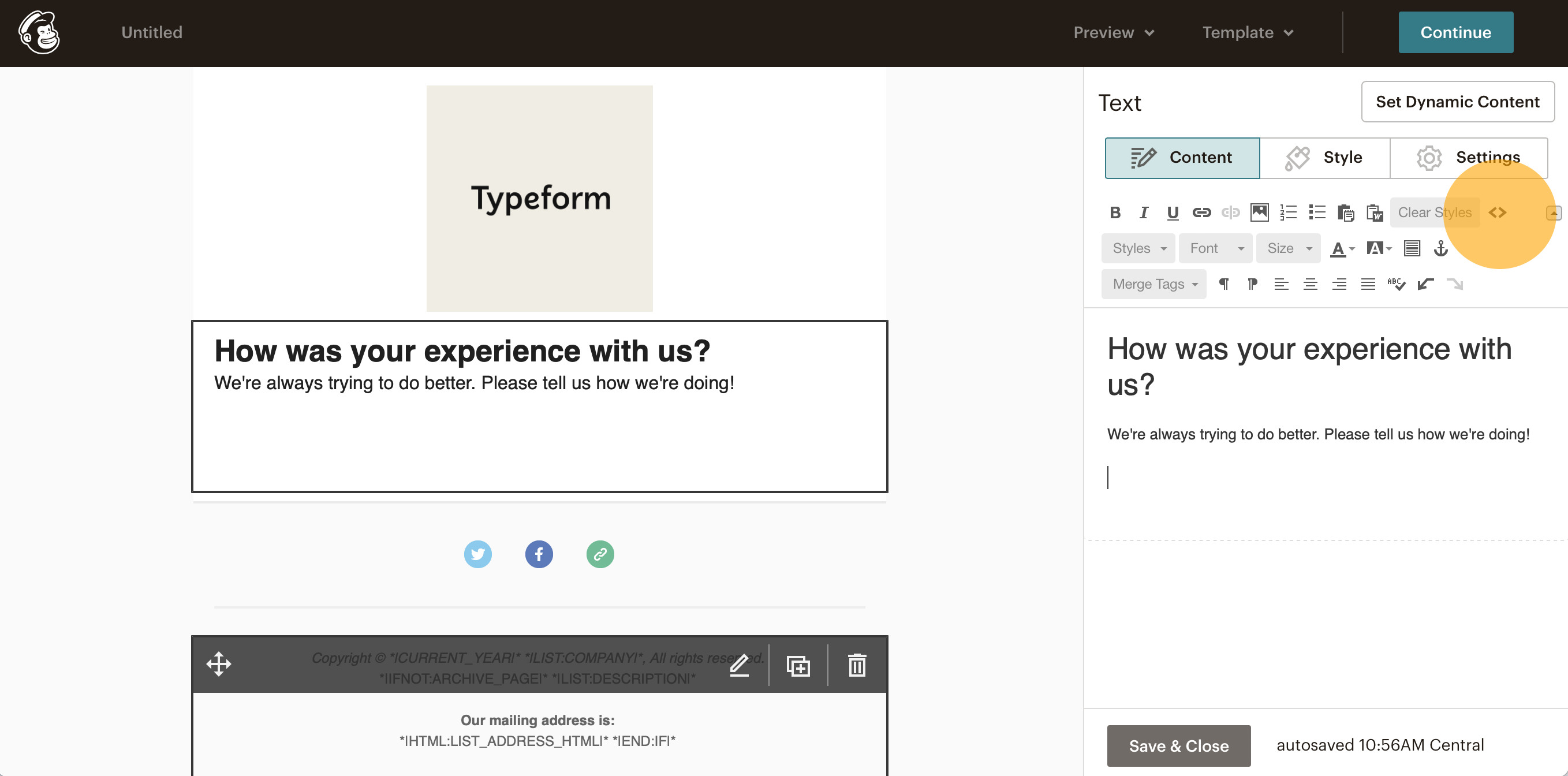Redo the last edit

1455,284
